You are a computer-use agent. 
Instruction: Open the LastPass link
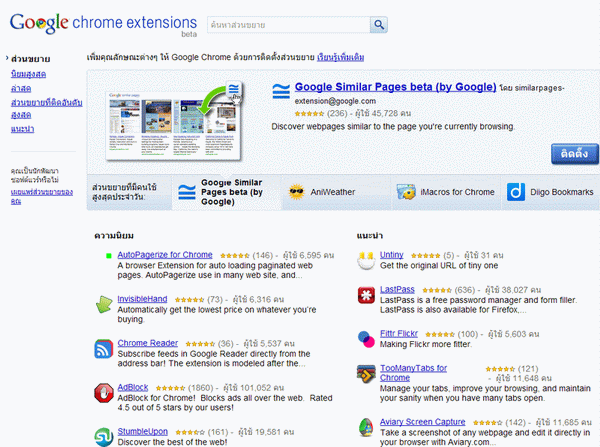pos(397,289)
